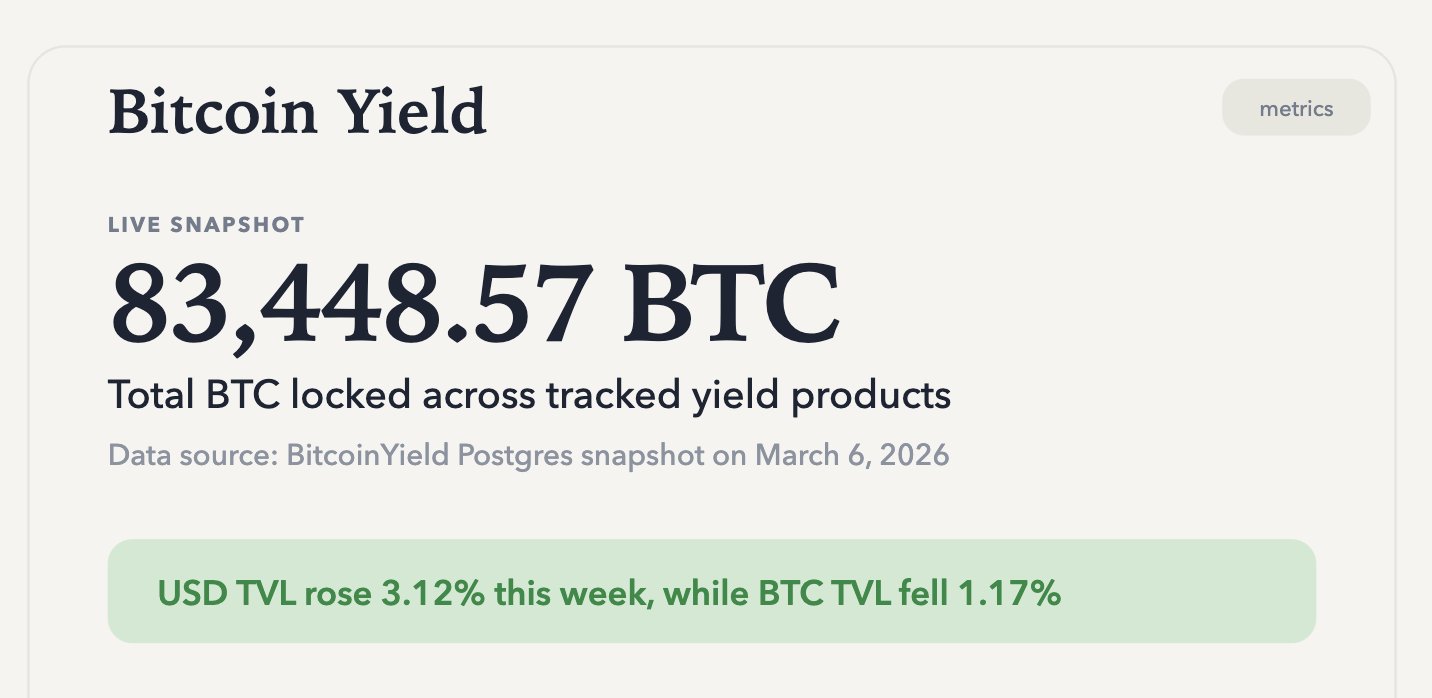The height and width of the screenshot is (698, 1432).
Task: Click the Bitcoin Yield page heading
Action: [x=297, y=112]
